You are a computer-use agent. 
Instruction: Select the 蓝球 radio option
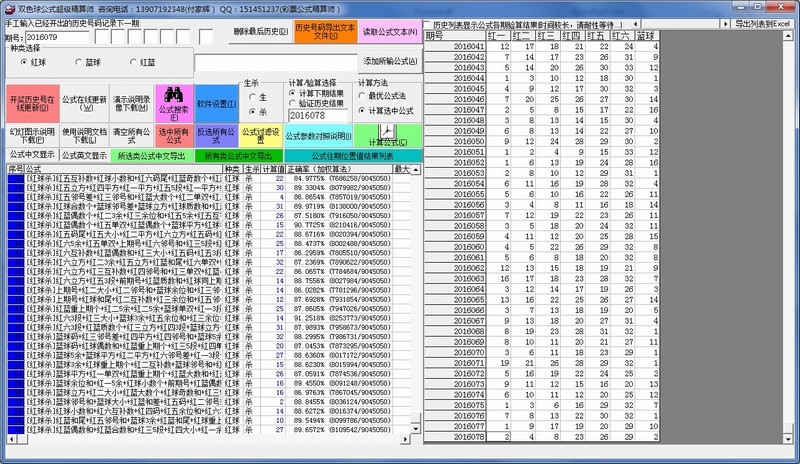click(x=79, y=63)
